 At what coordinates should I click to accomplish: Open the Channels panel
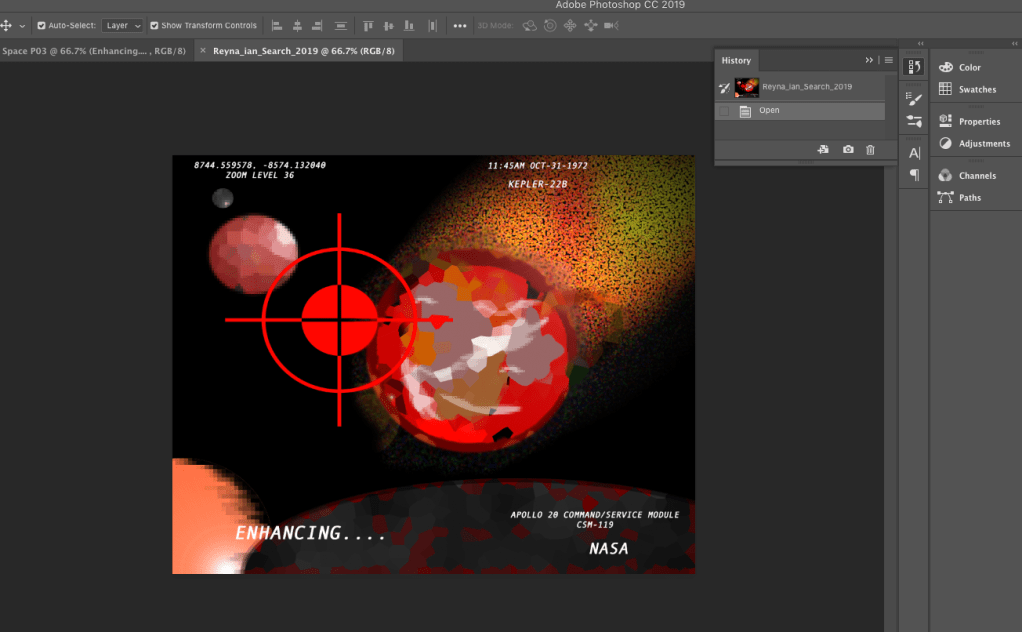(967, 175)
